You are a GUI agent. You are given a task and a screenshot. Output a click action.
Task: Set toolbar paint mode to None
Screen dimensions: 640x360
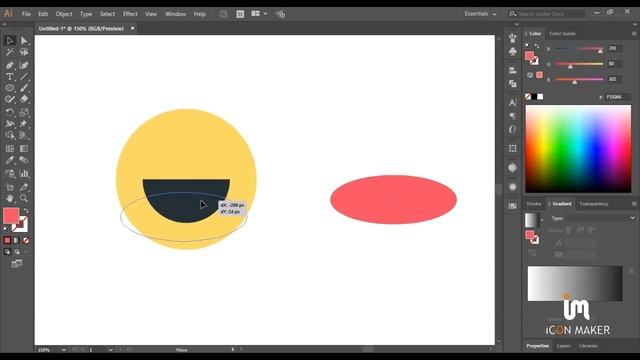26,240
